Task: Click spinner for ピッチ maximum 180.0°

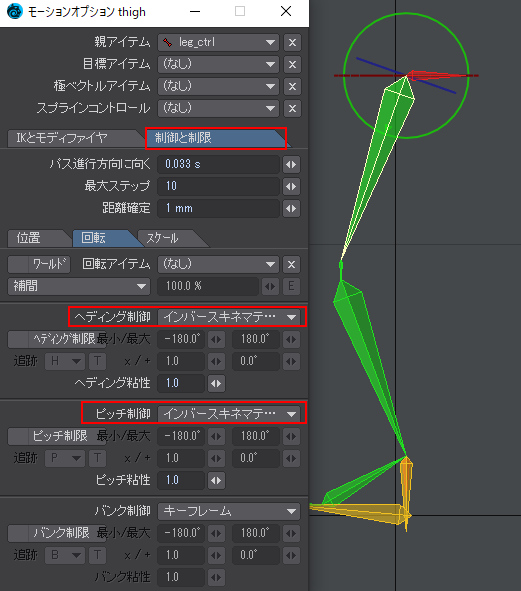Action: click(291, 436)
